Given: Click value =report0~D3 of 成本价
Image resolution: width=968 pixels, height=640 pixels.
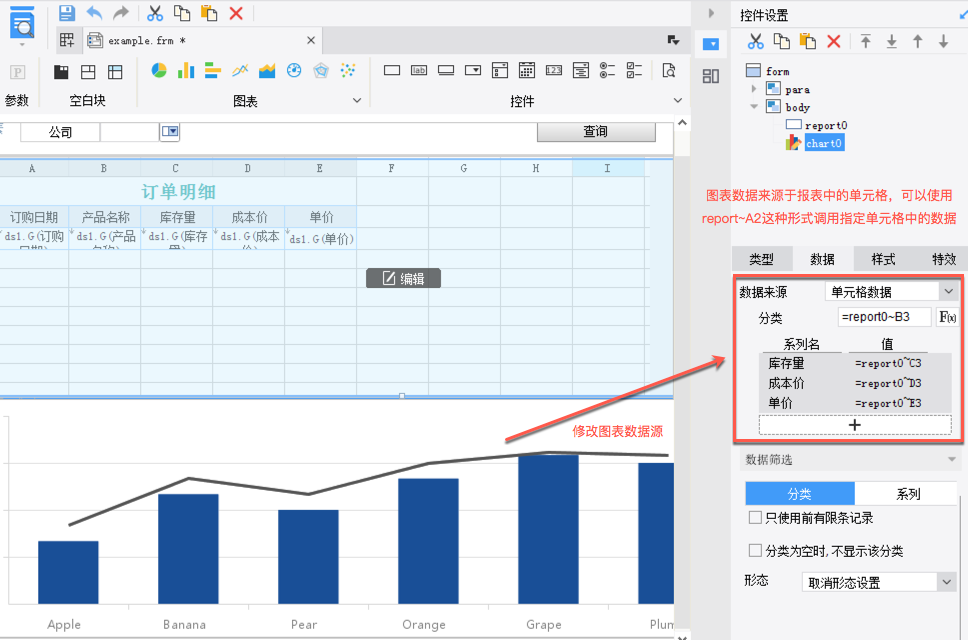Looking at the screenshot, I should 888,383.
